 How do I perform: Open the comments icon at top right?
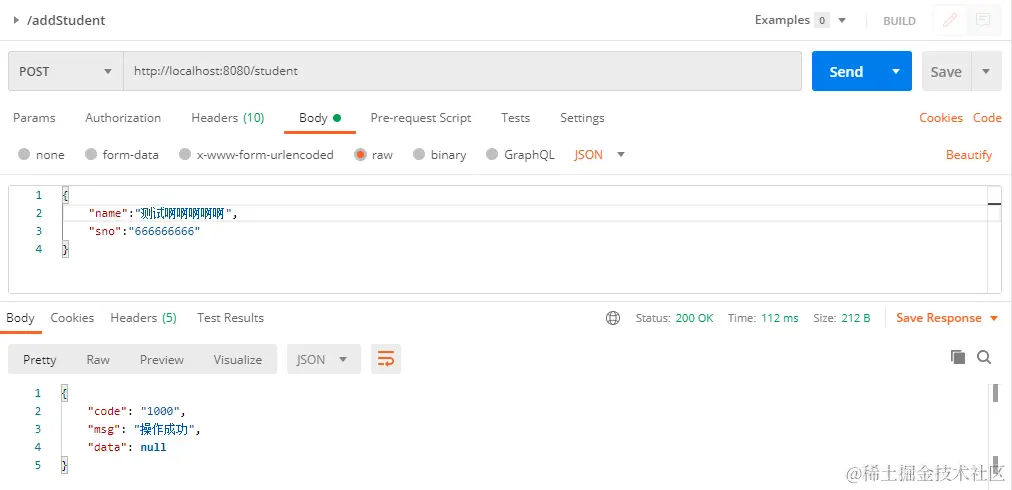(x=983, y=21)
